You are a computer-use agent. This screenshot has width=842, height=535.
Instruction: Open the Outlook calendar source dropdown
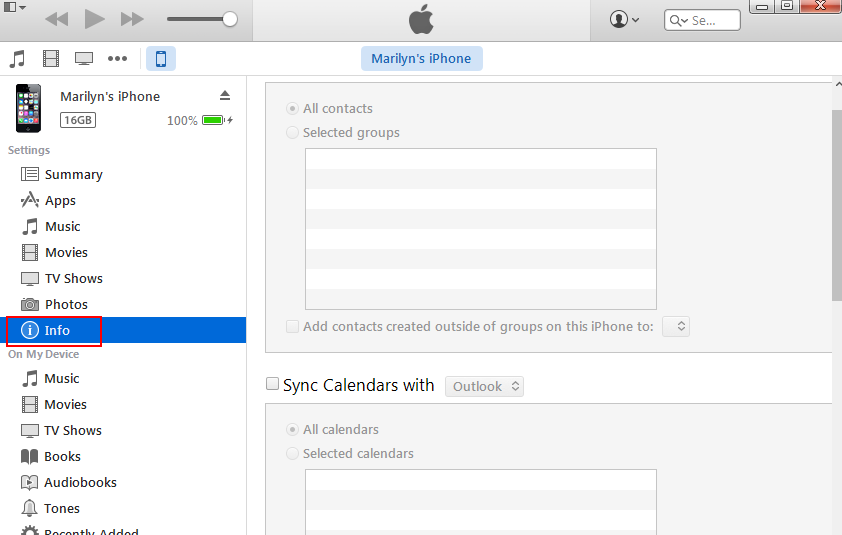click(485, 386)
